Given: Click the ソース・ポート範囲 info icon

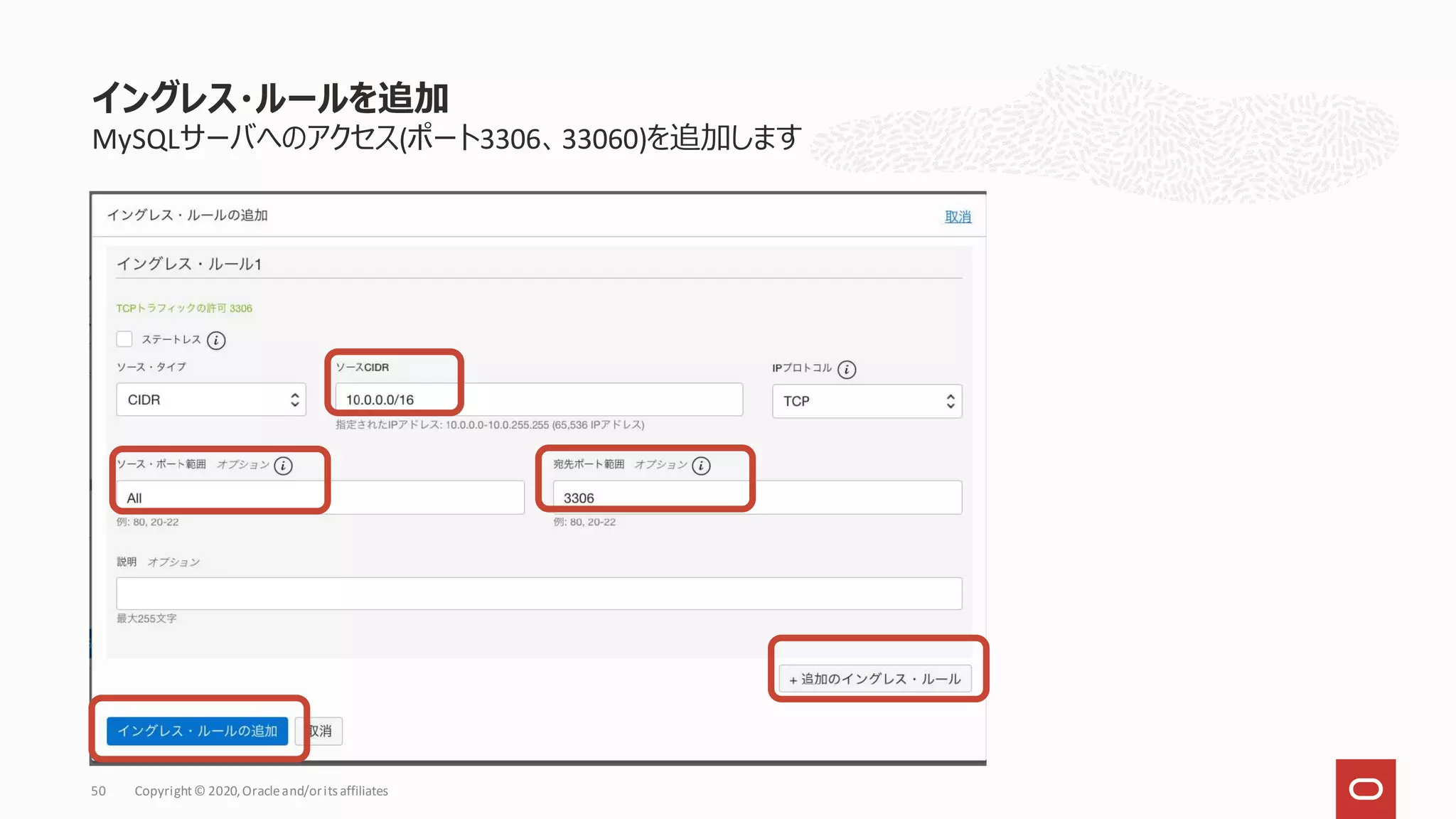Looking at the screenshot, I should (x=283, y=466).
